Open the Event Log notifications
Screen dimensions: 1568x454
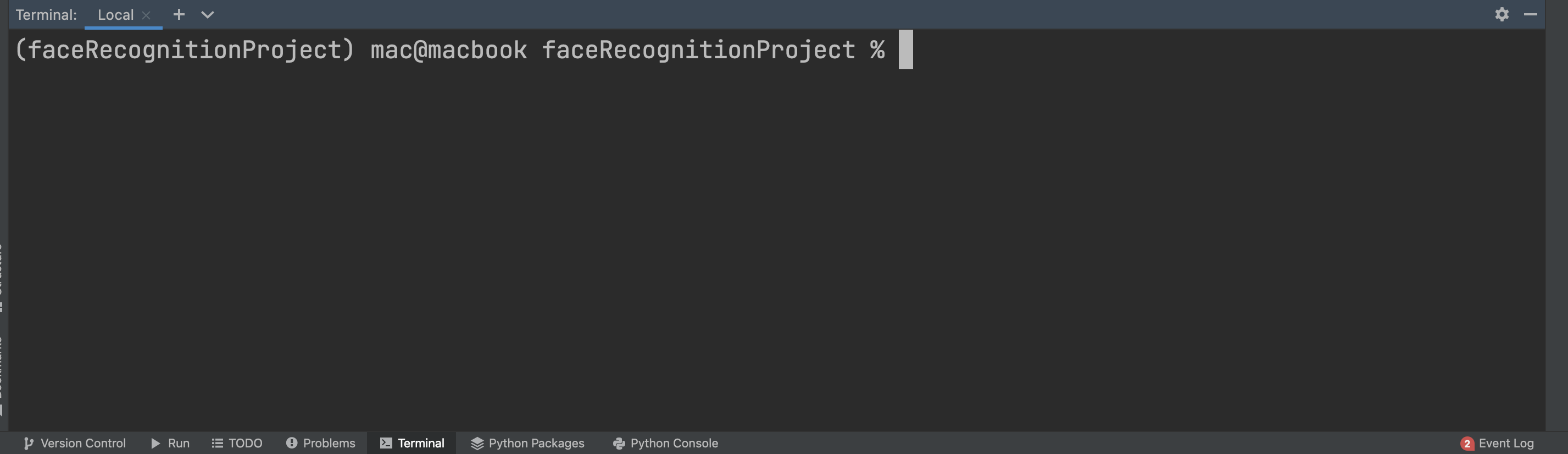(1497, 443)
